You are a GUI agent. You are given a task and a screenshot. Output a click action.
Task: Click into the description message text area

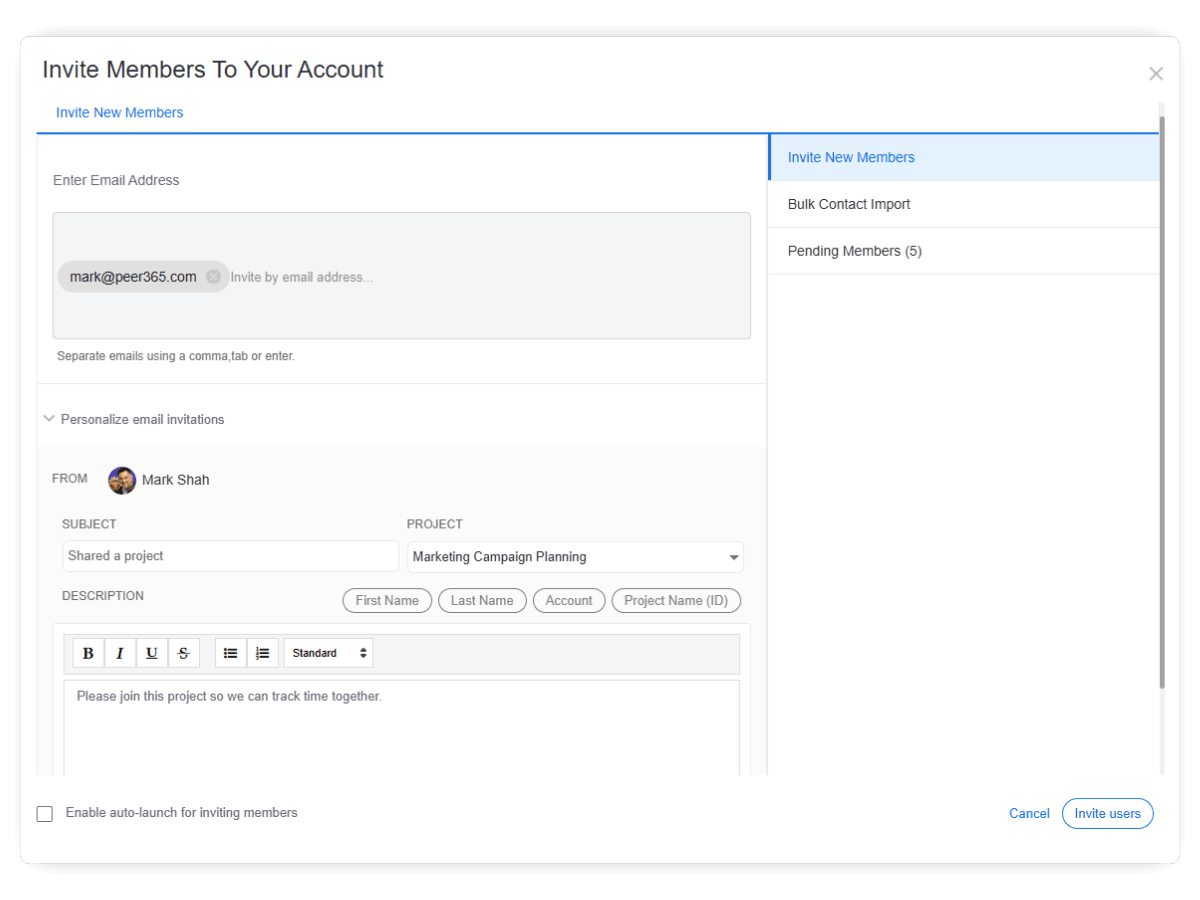[402, 728]
